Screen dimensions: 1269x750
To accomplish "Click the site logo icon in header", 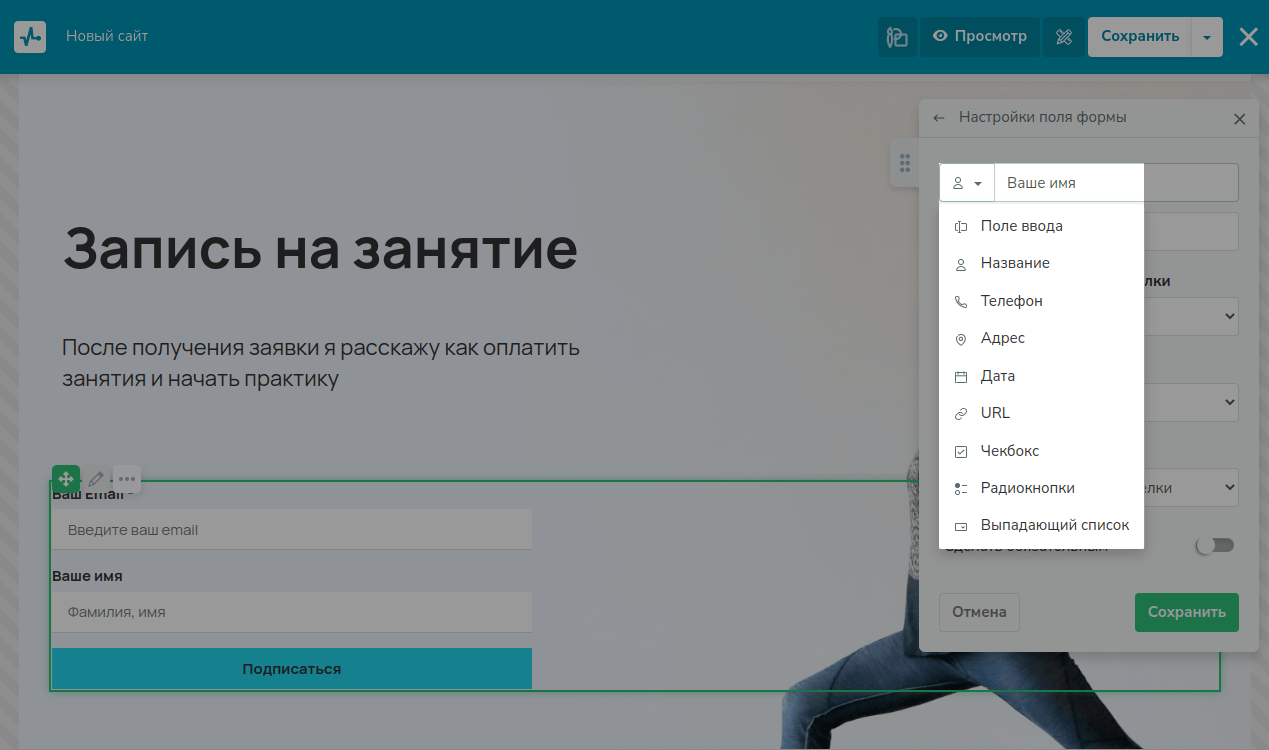I will pos(30,37).
